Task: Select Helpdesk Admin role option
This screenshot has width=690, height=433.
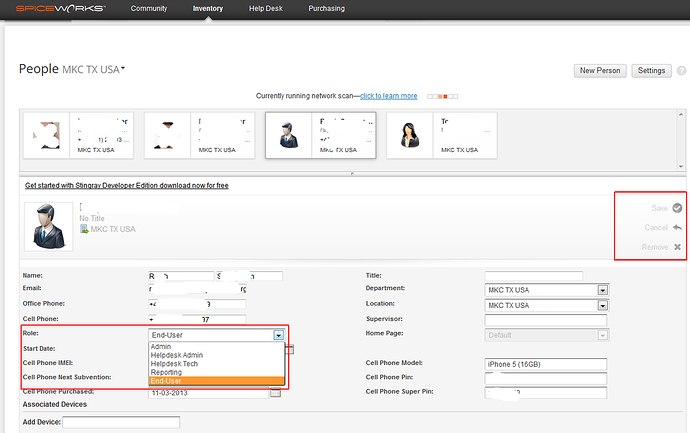Action: coord(217,355)
